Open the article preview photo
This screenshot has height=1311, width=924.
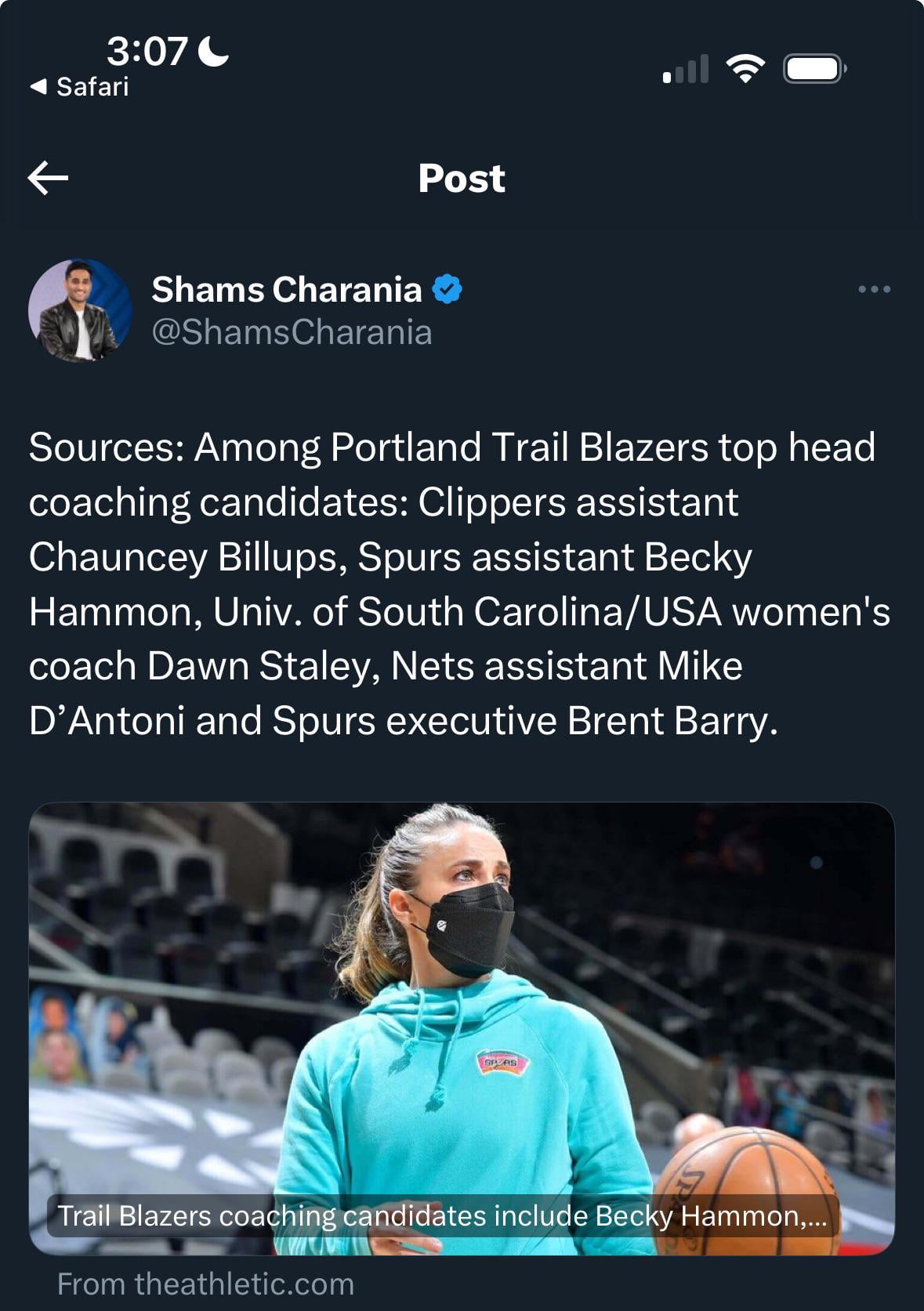coord(462,980)
